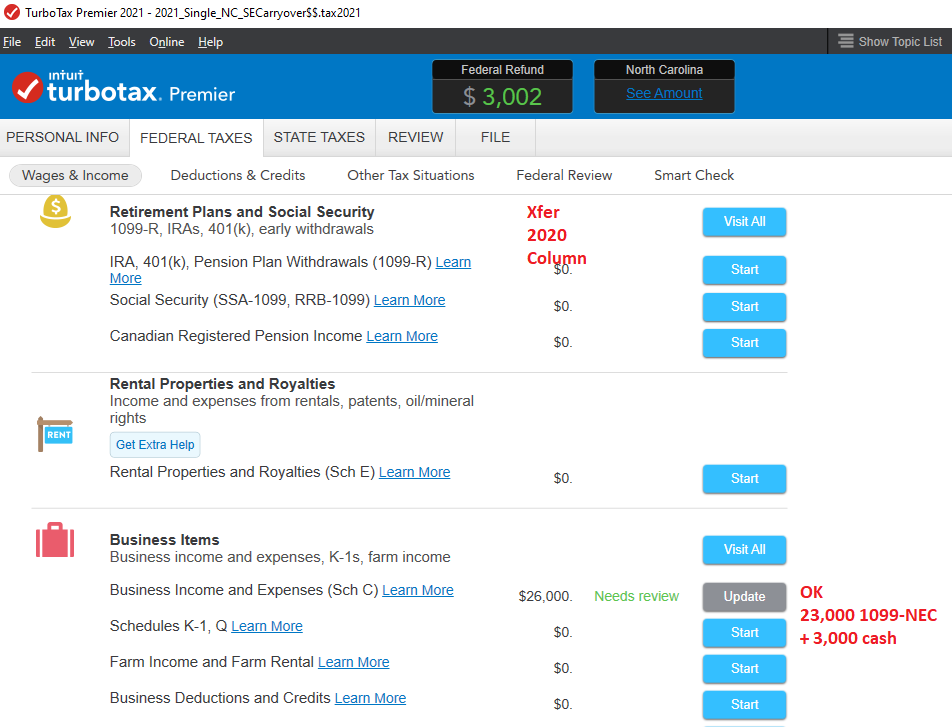The image size is (952, 727).
Task: Start Rental Properties and Royalties (Sch E)
Action: tap(744, 479)
